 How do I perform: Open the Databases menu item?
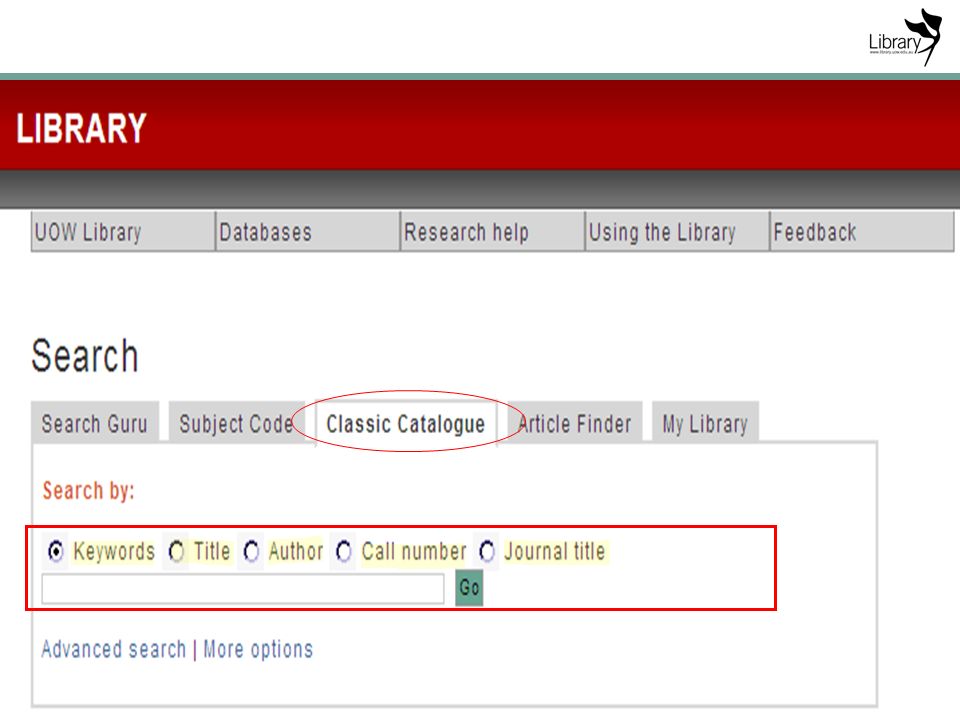307,231
